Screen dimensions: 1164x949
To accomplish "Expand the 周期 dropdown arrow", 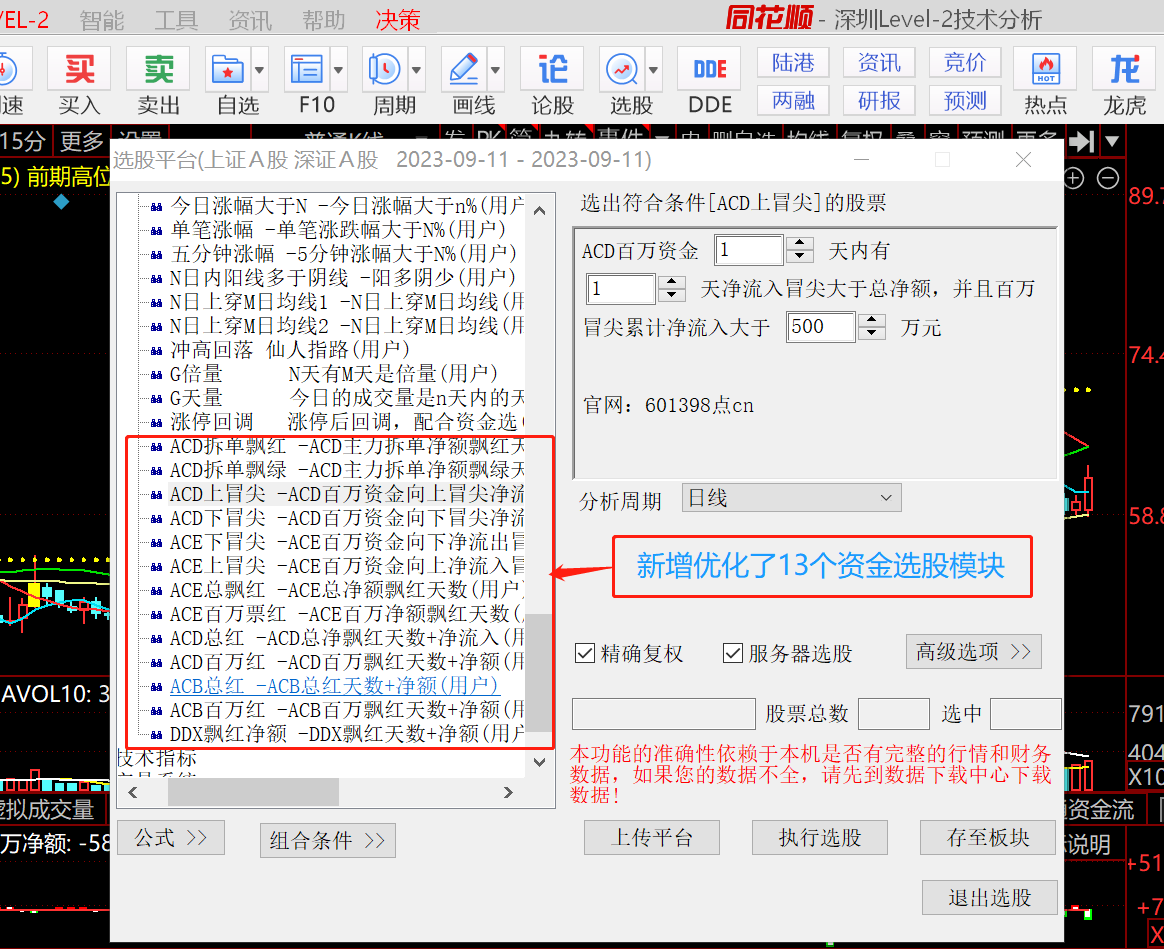I will pyautogui.click(x=416, y=70).
